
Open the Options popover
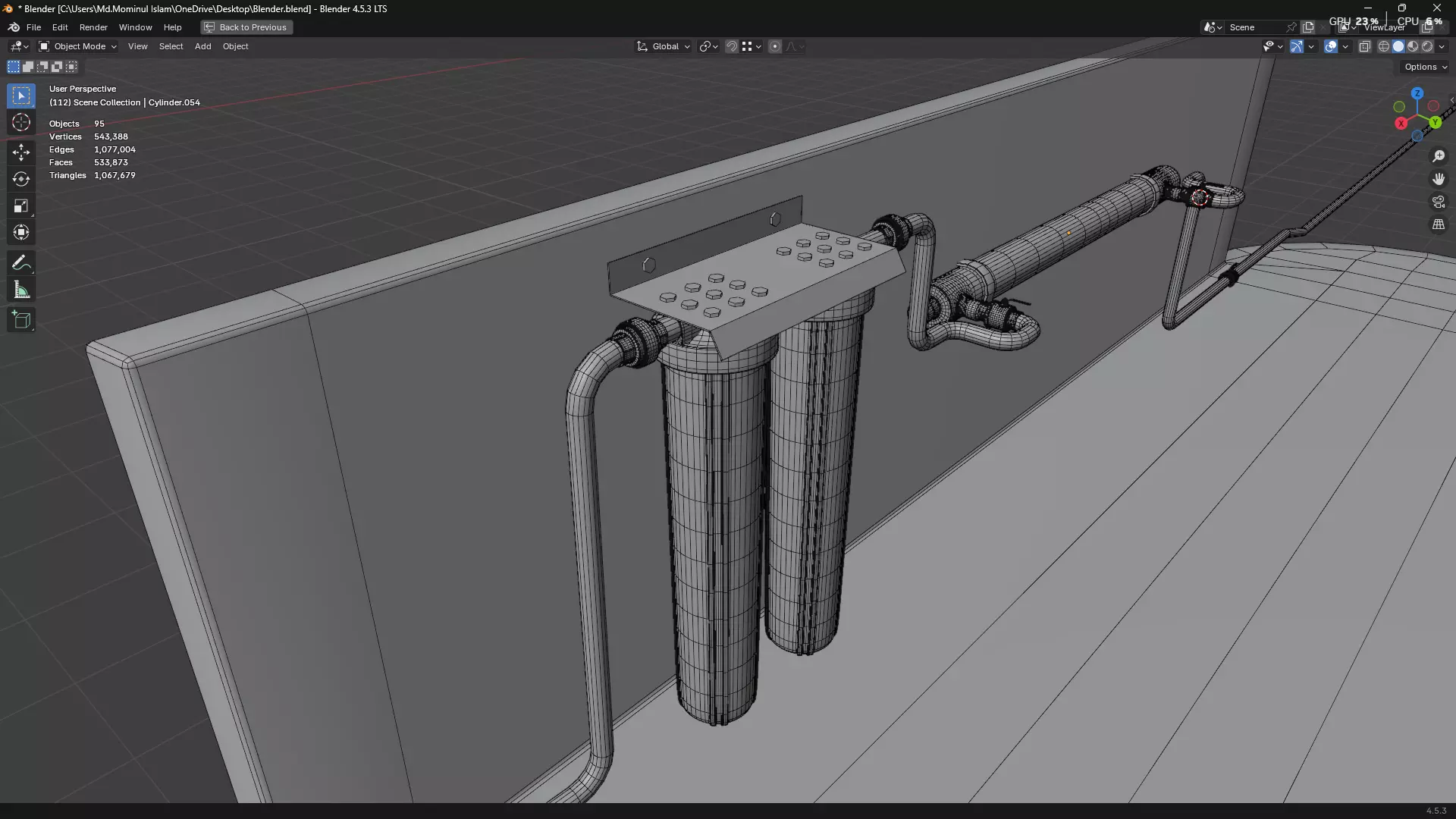1425,67
